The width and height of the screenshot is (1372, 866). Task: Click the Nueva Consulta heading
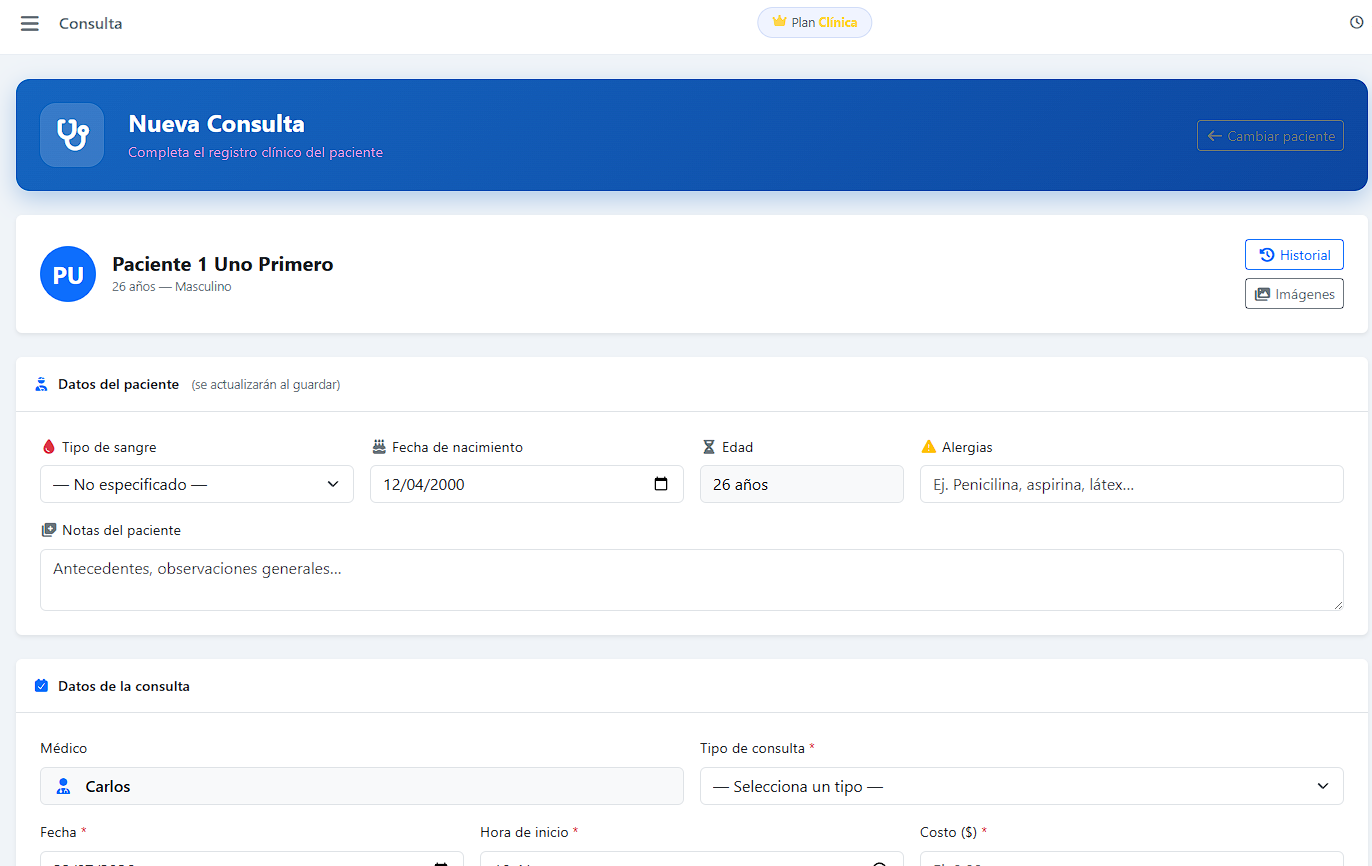tap(217, 124)
